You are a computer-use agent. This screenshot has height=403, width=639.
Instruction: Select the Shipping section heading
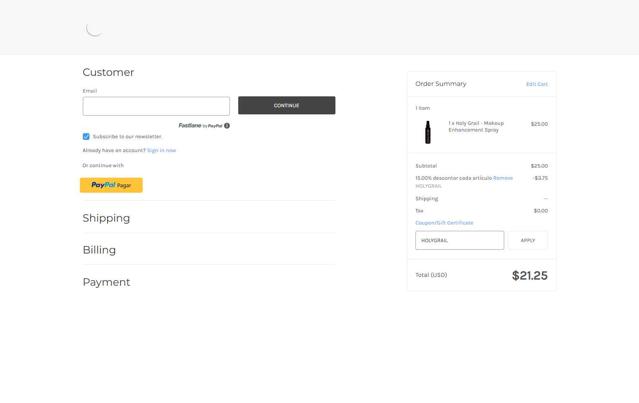pos(106,218)
